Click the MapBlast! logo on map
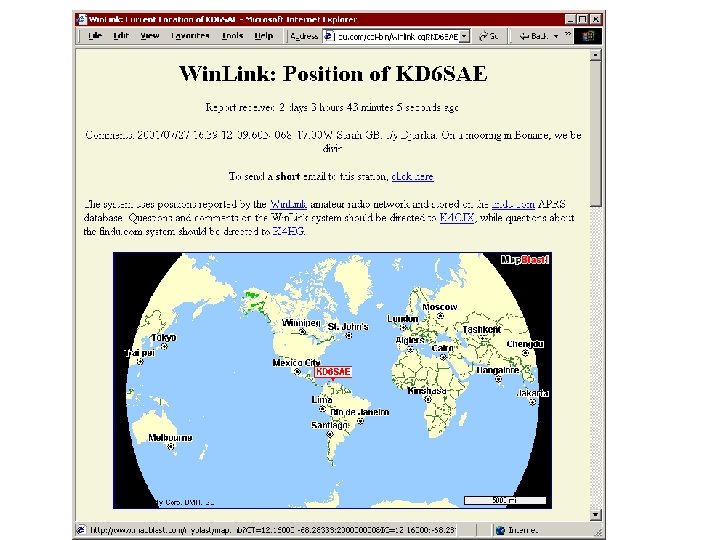 pyautogui.click(x=525, y=260)
